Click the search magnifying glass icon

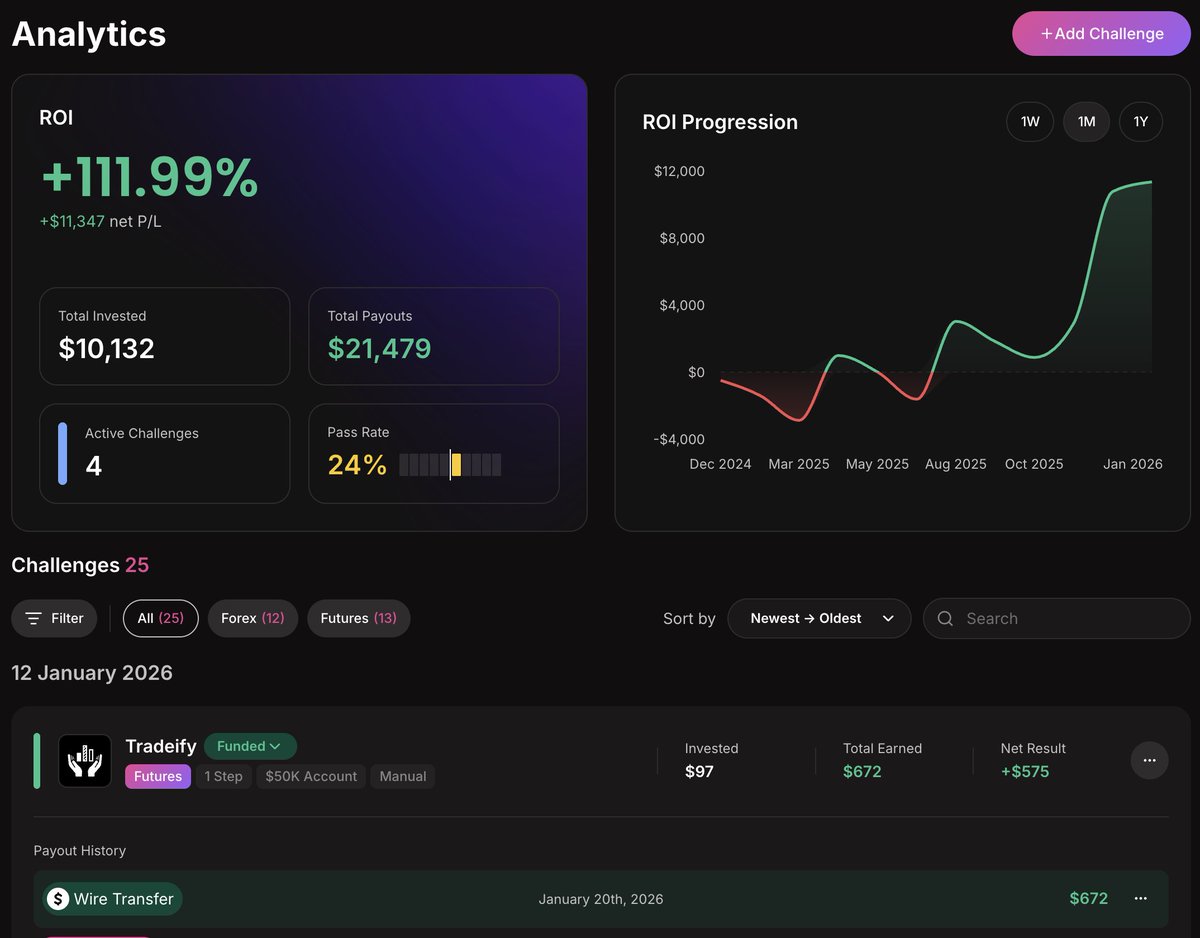click(944, 618)
